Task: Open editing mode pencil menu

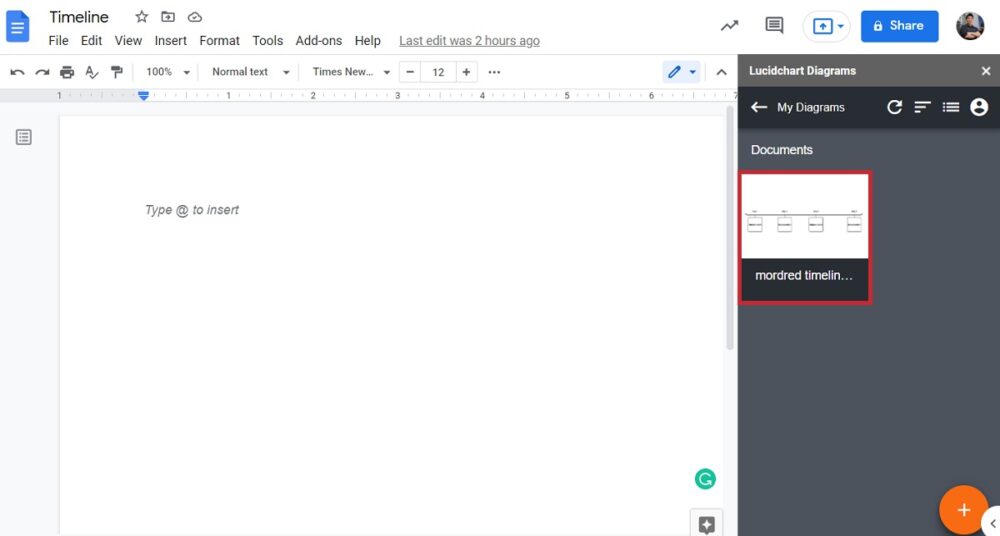Action: point(681,72)
